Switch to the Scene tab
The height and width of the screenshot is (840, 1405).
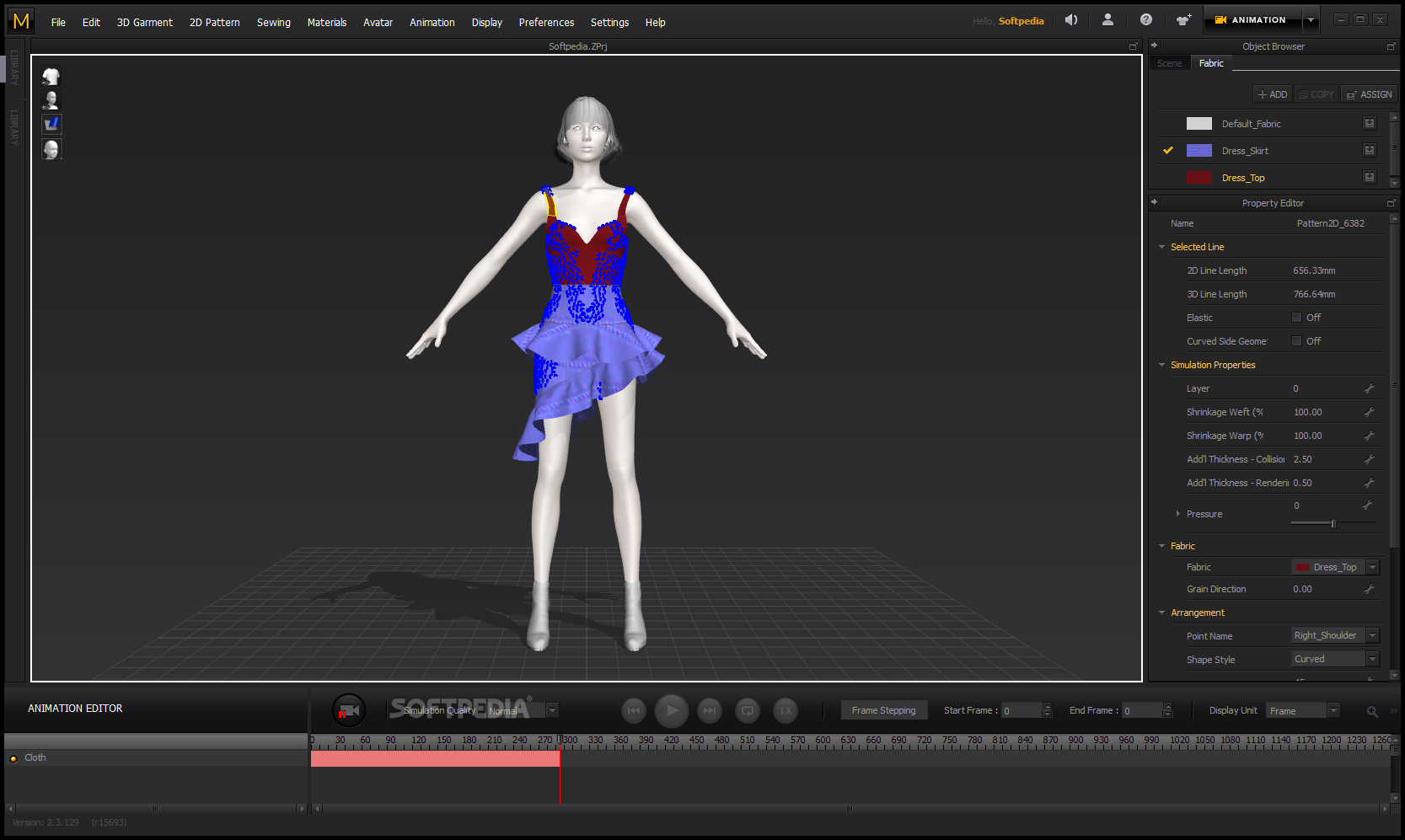tap(1170, 63)
